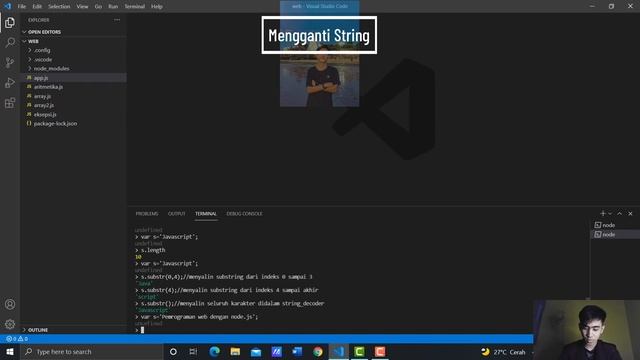Screen dimensions: 640x360
Task: Open the Help menu
Action: tap(157, 7)
